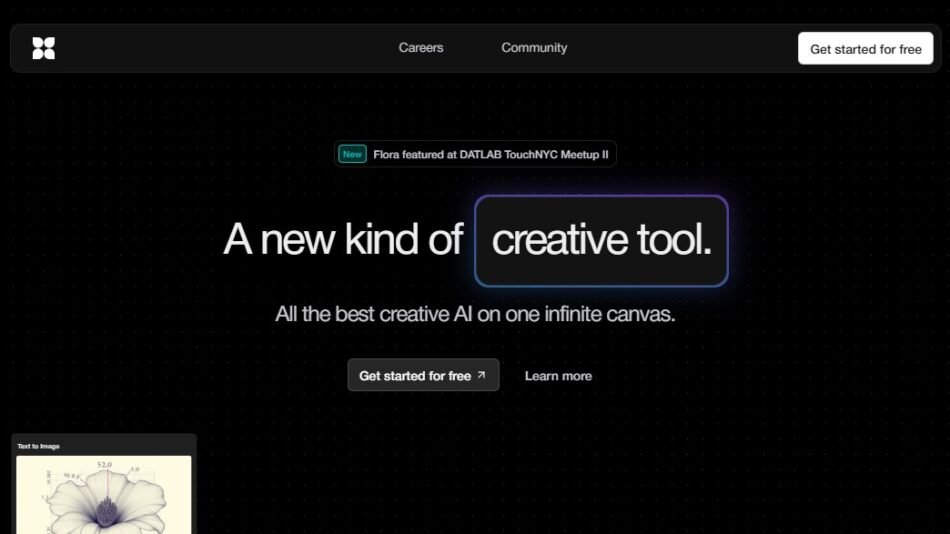Click the glowing creative tool. box
950x534 pixels.
tap(601, 241)
